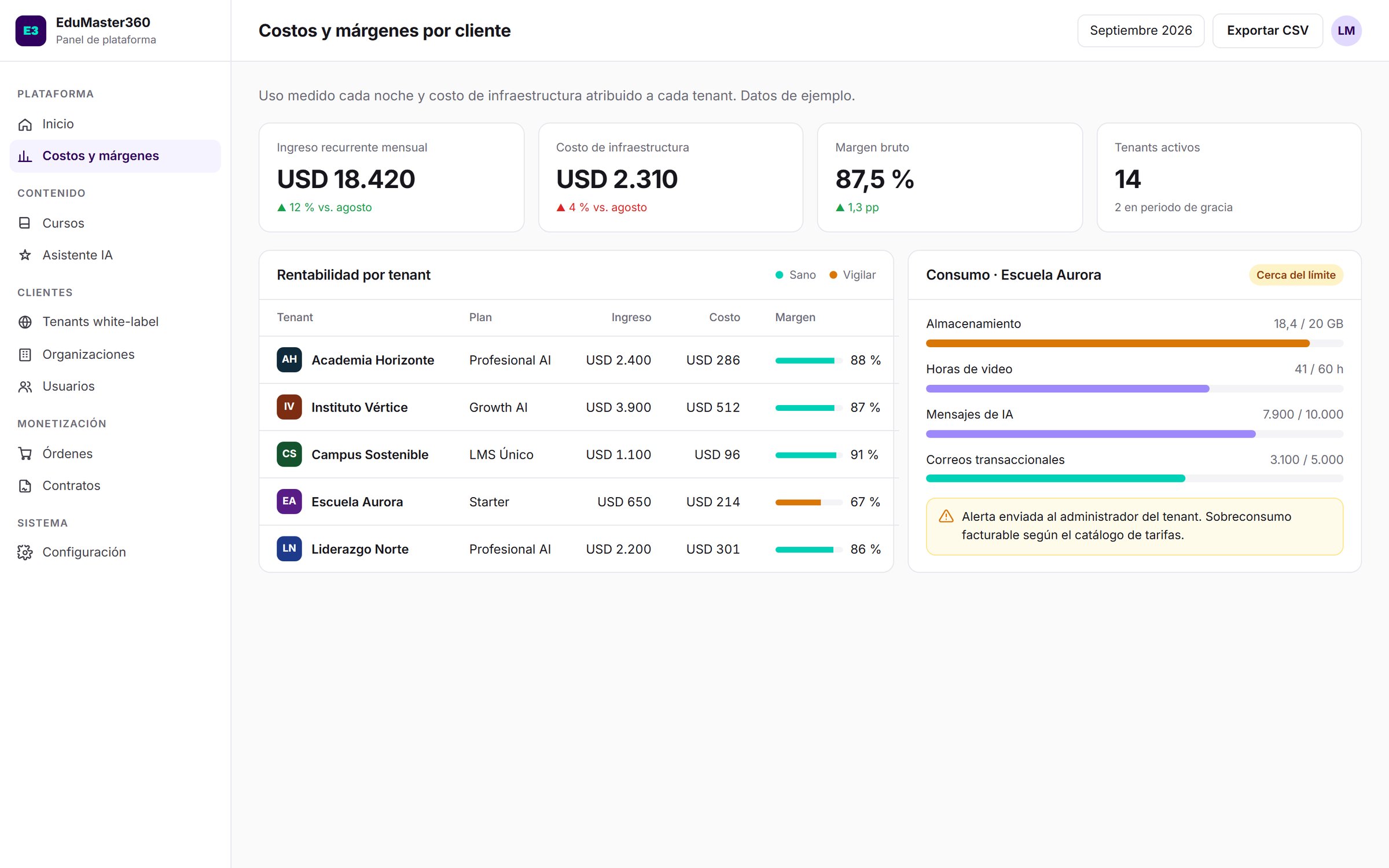The image size is (1389, 868).
Task: Open Cursos from the sidebar
Action: click(115, 223)
